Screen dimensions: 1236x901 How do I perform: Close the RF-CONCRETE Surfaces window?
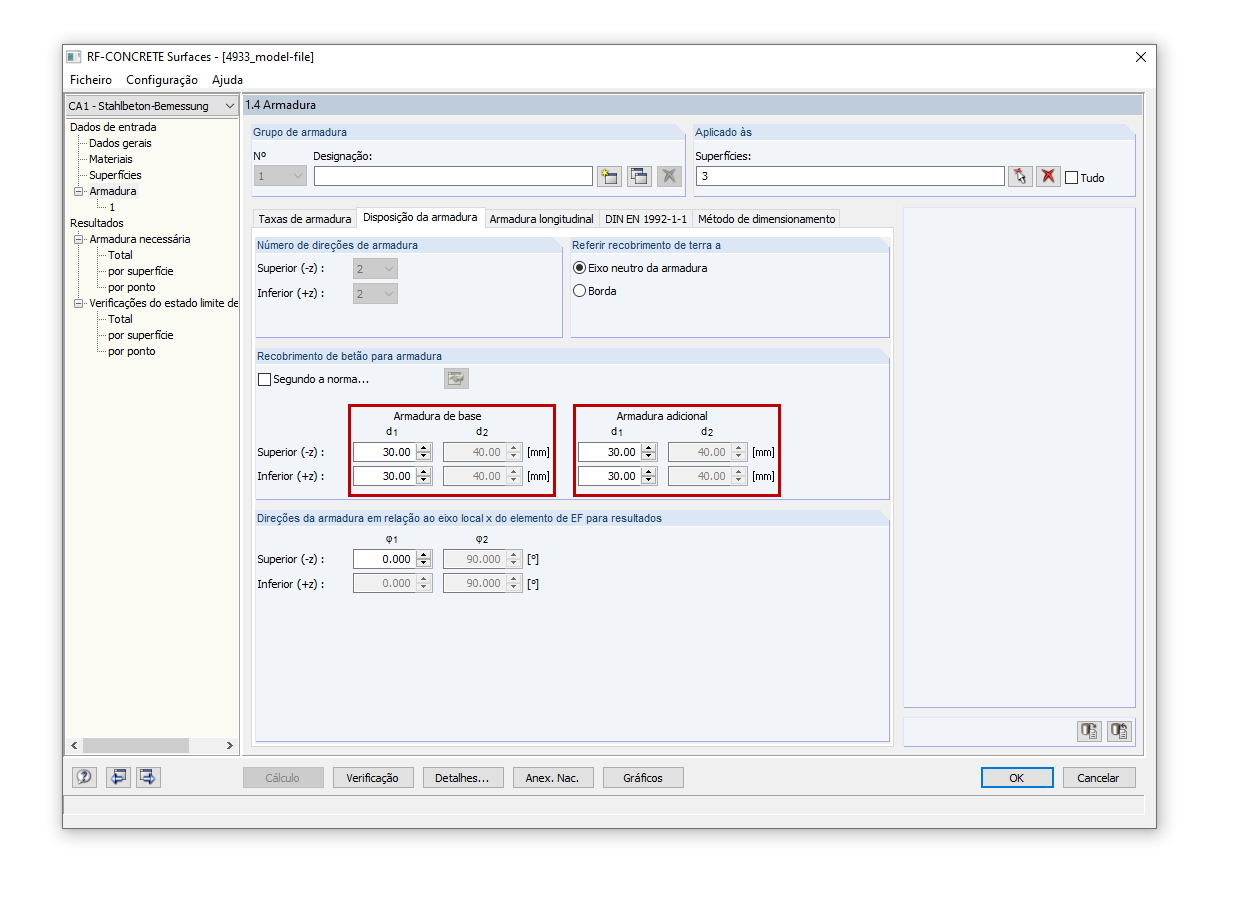[x=1140, y=57]
